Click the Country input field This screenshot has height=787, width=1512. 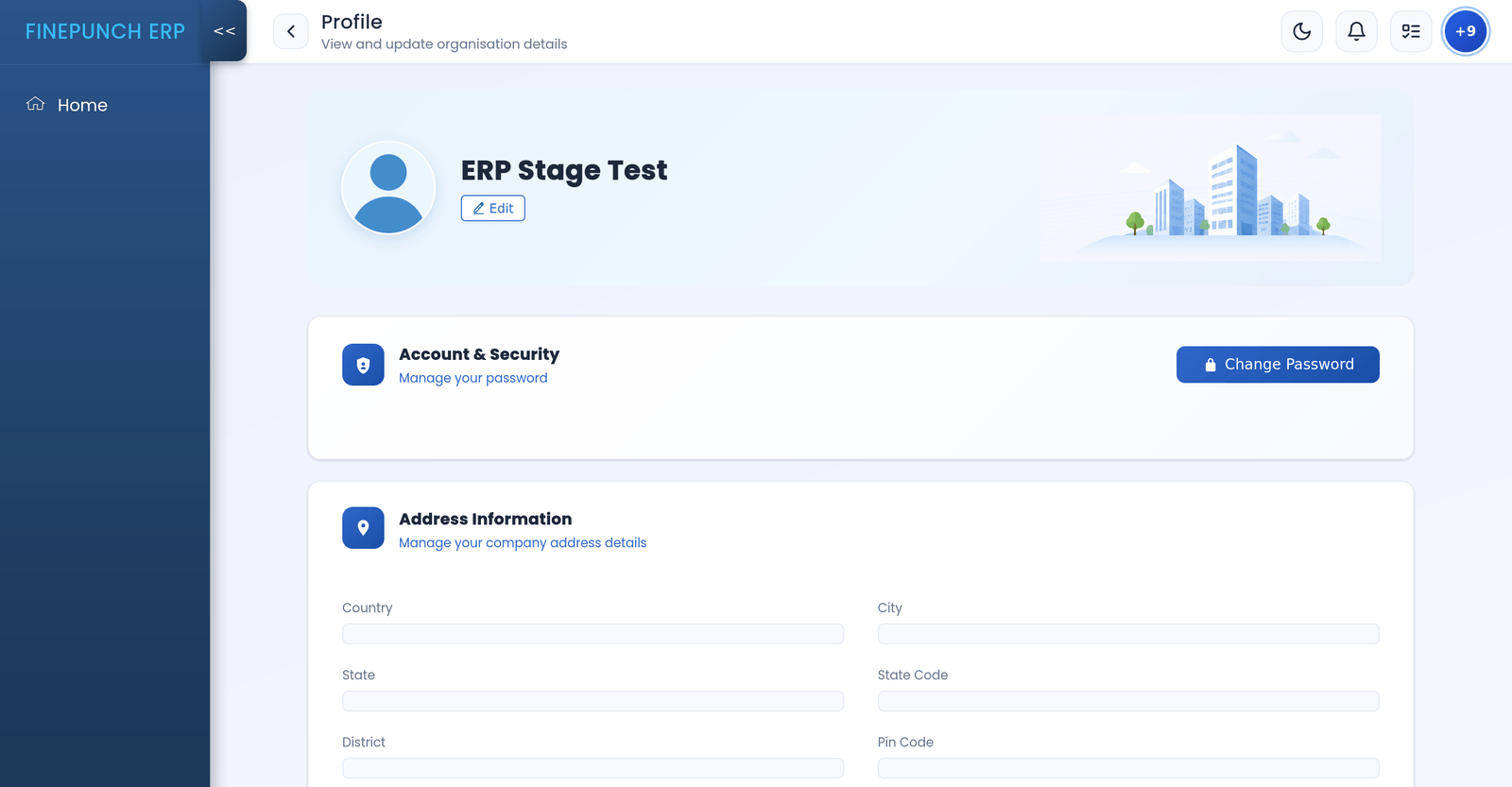593,634
